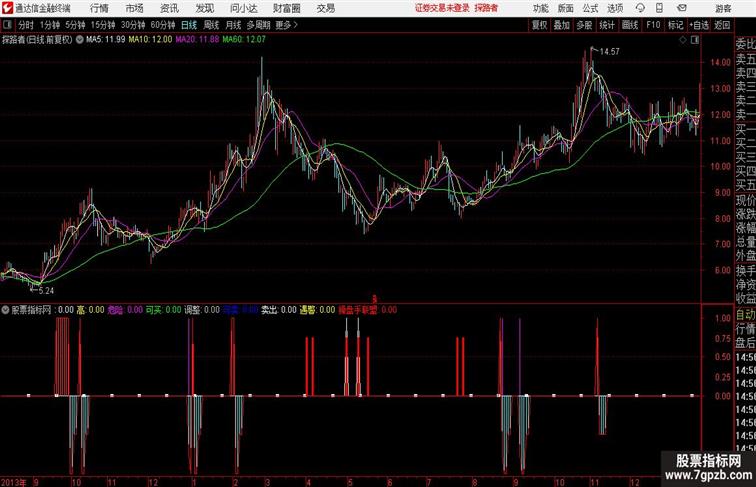This screenshot has height=487, width=756.
Task: Click the 盘后 label in the right side panel
Action: pos(745,343)
